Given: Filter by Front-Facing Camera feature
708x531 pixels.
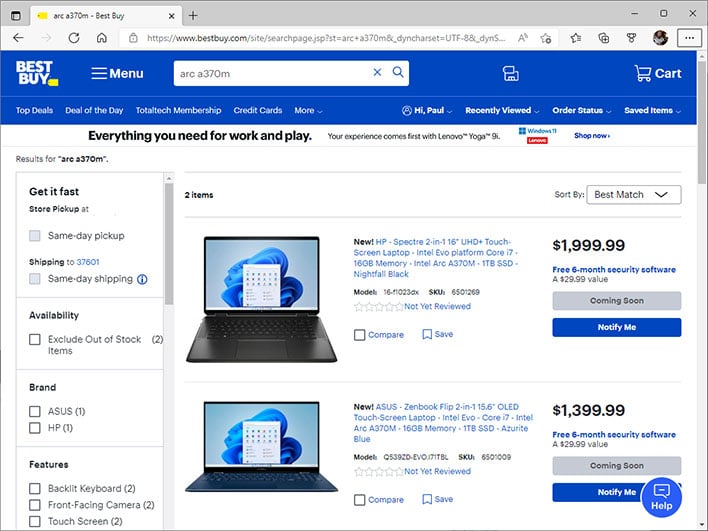Looking at the screenshot, I should pos(35,505).
